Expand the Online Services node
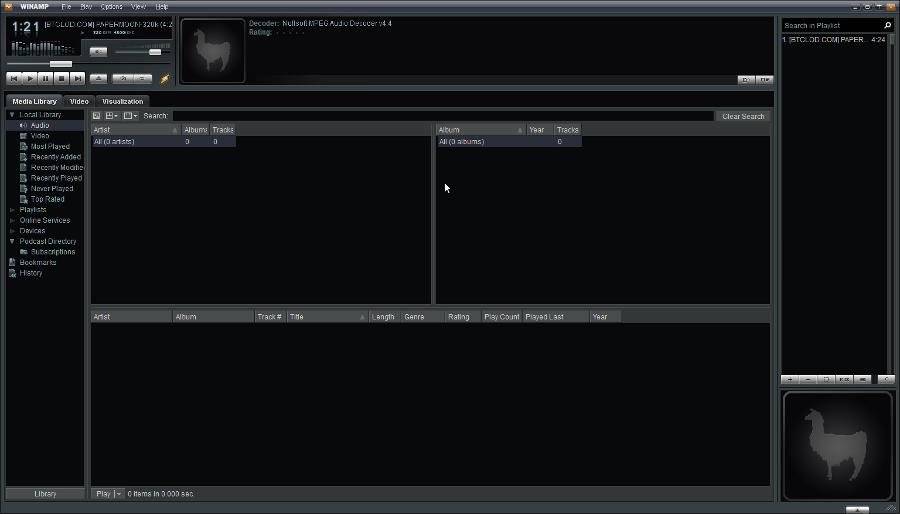Image resolution: width=900 pixels, height=514 pixels. click(x=12, y=220)
